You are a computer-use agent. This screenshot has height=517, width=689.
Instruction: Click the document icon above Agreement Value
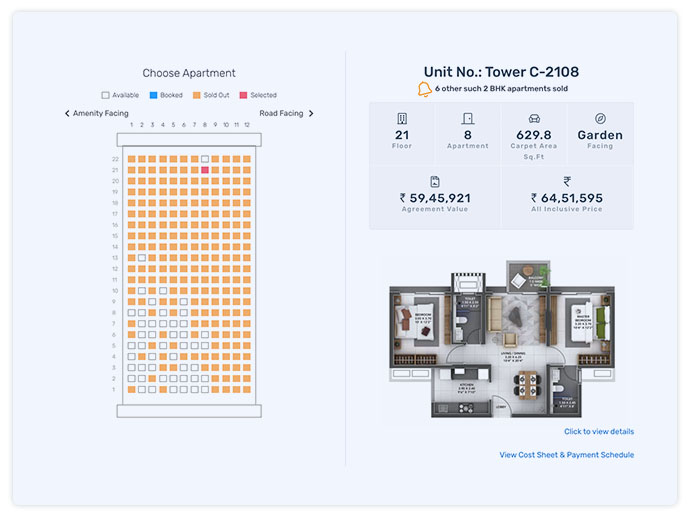click(x=435, y=181)
